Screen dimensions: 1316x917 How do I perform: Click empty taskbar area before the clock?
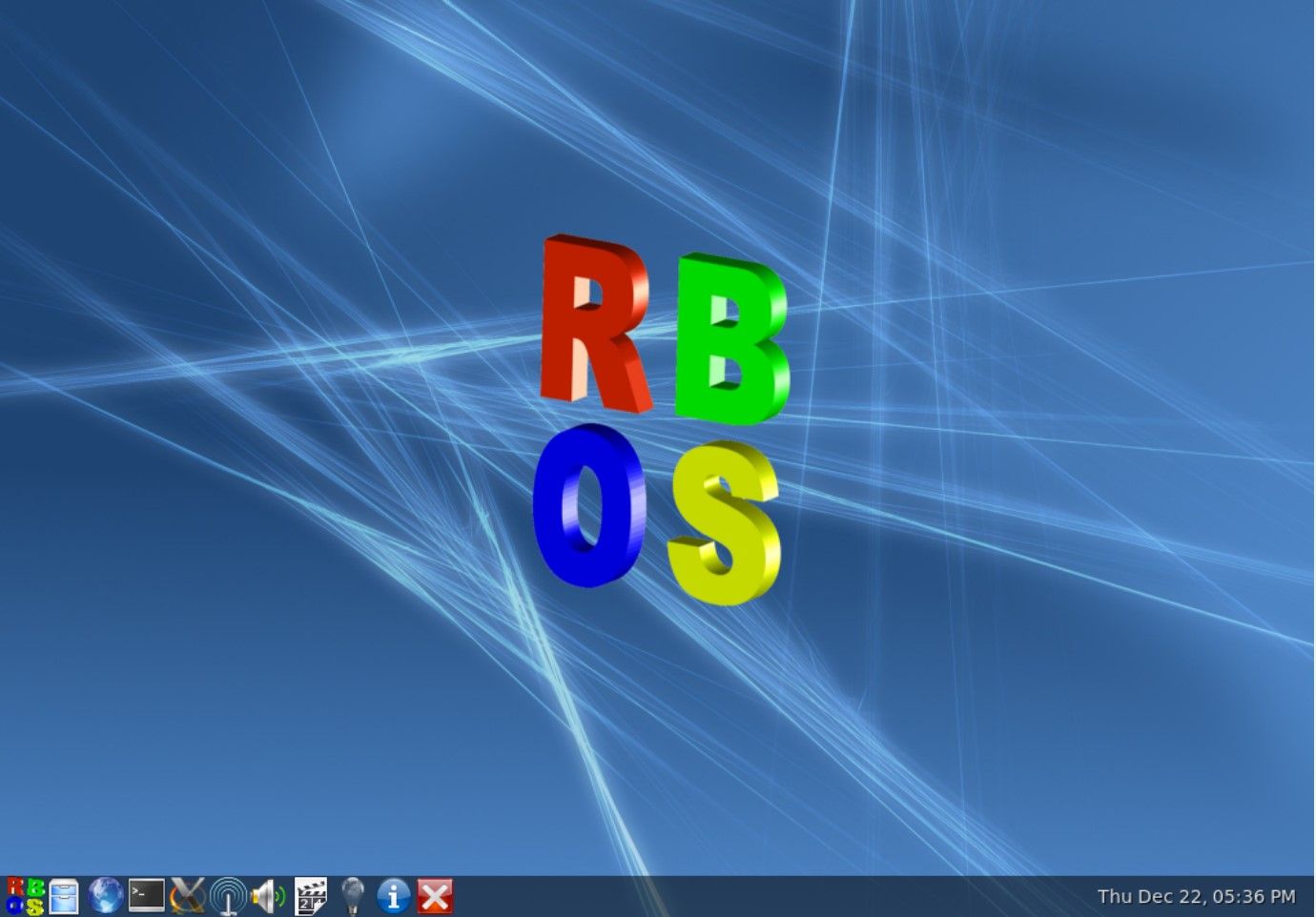tap(763, 897)
